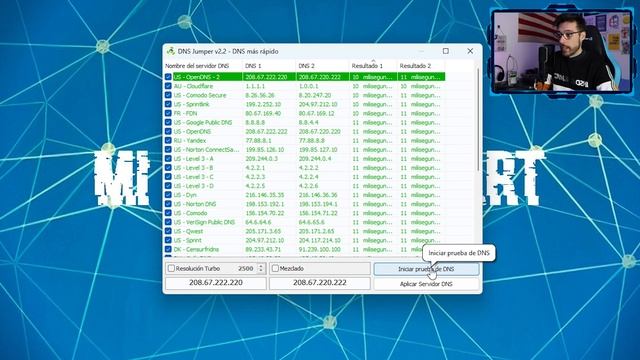The image size is (640, 360).
Task: Click Iniciar prueba de DNS button
Action: (x=426, y=269)
